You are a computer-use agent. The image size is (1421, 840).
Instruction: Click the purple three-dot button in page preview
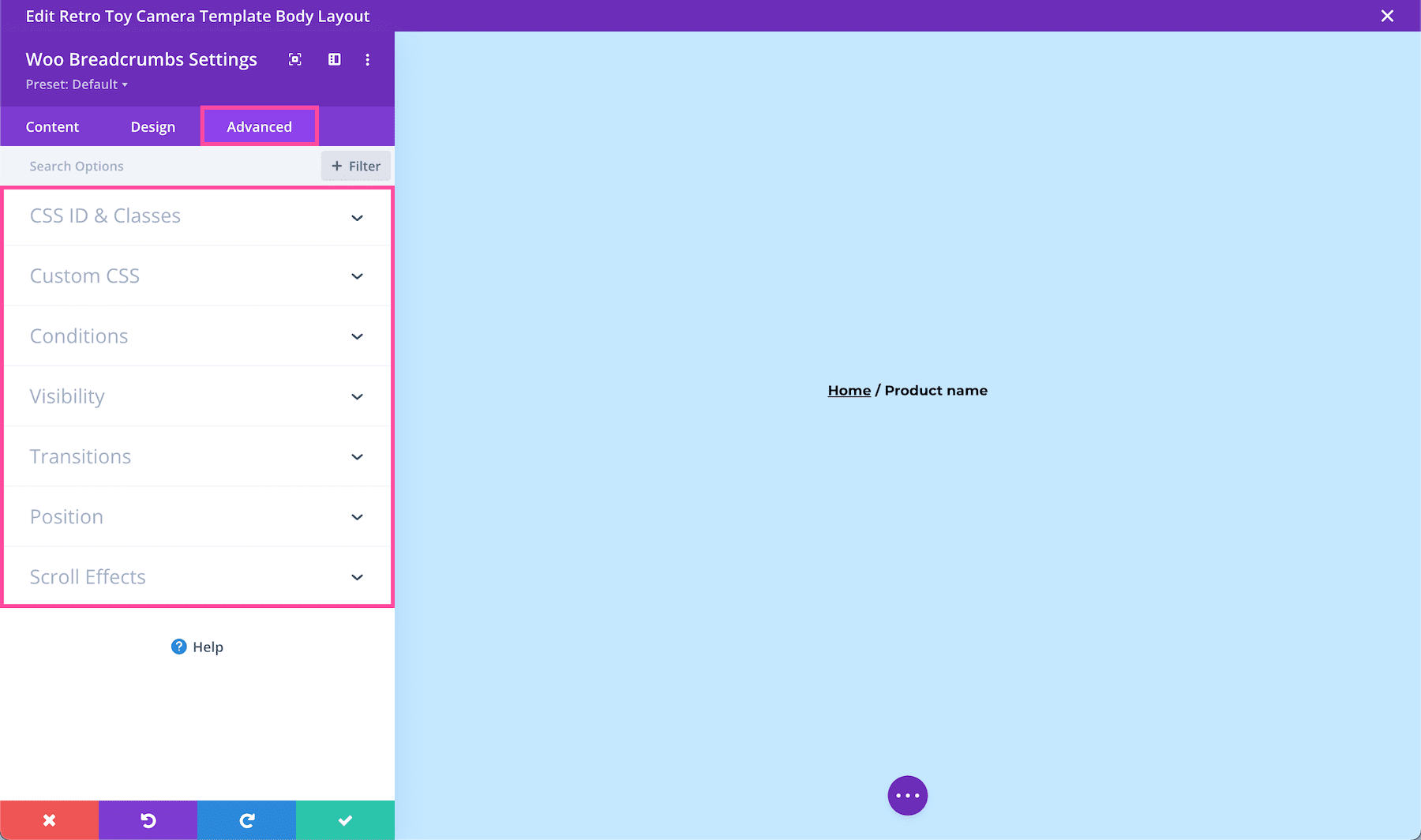(907, 795)
